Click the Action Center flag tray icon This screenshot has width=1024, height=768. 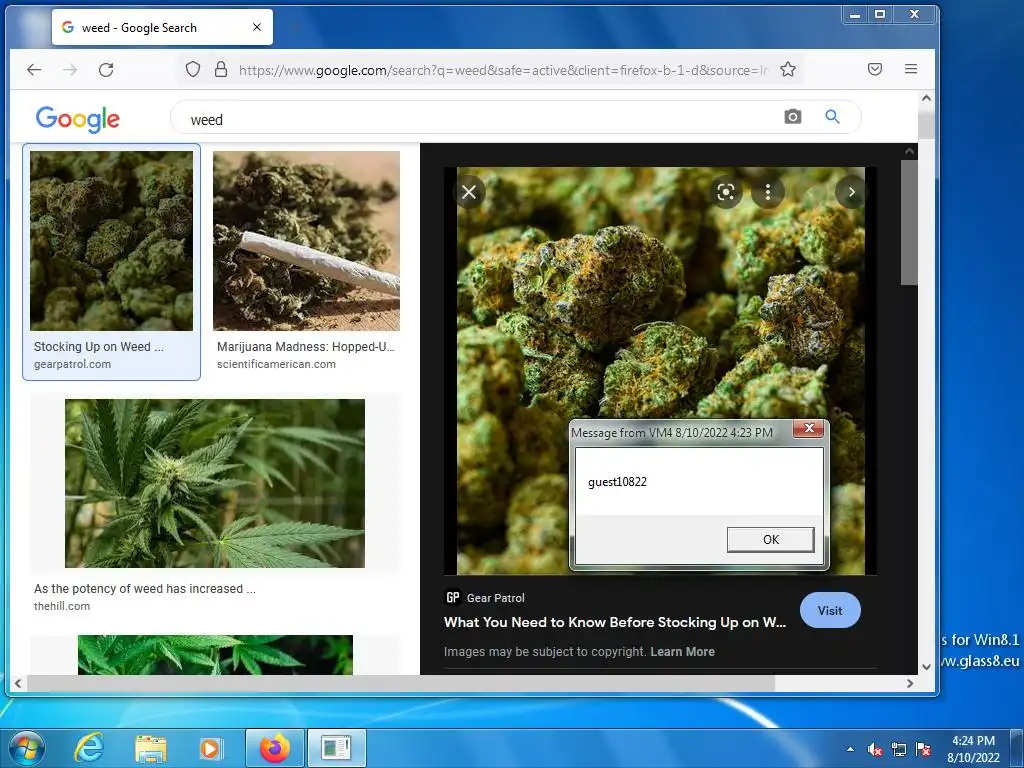(x=923, y=749)
